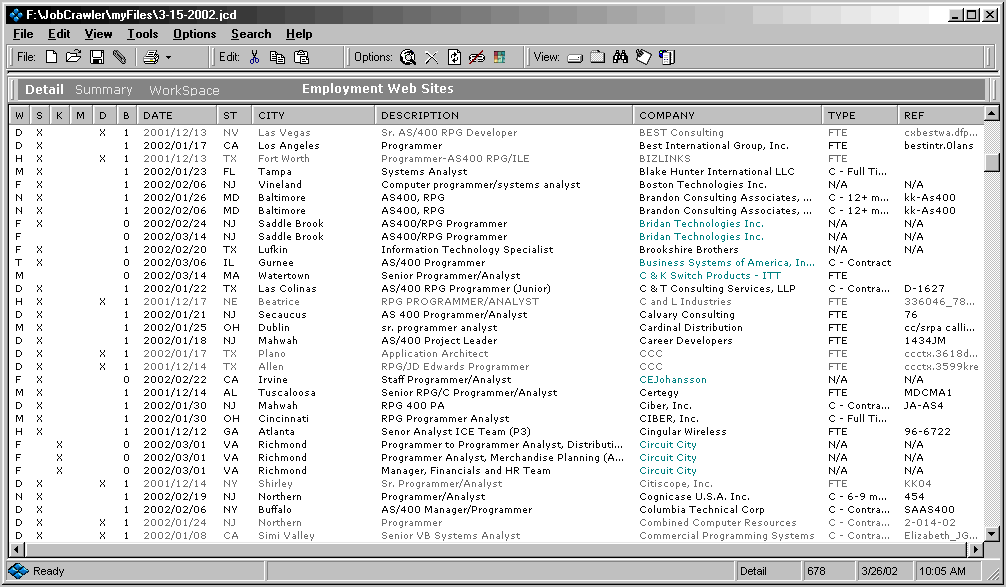The width and height of the screenshot is (1006, 587).
Task: Click the W column header
Action: click(x=19, y=115)
